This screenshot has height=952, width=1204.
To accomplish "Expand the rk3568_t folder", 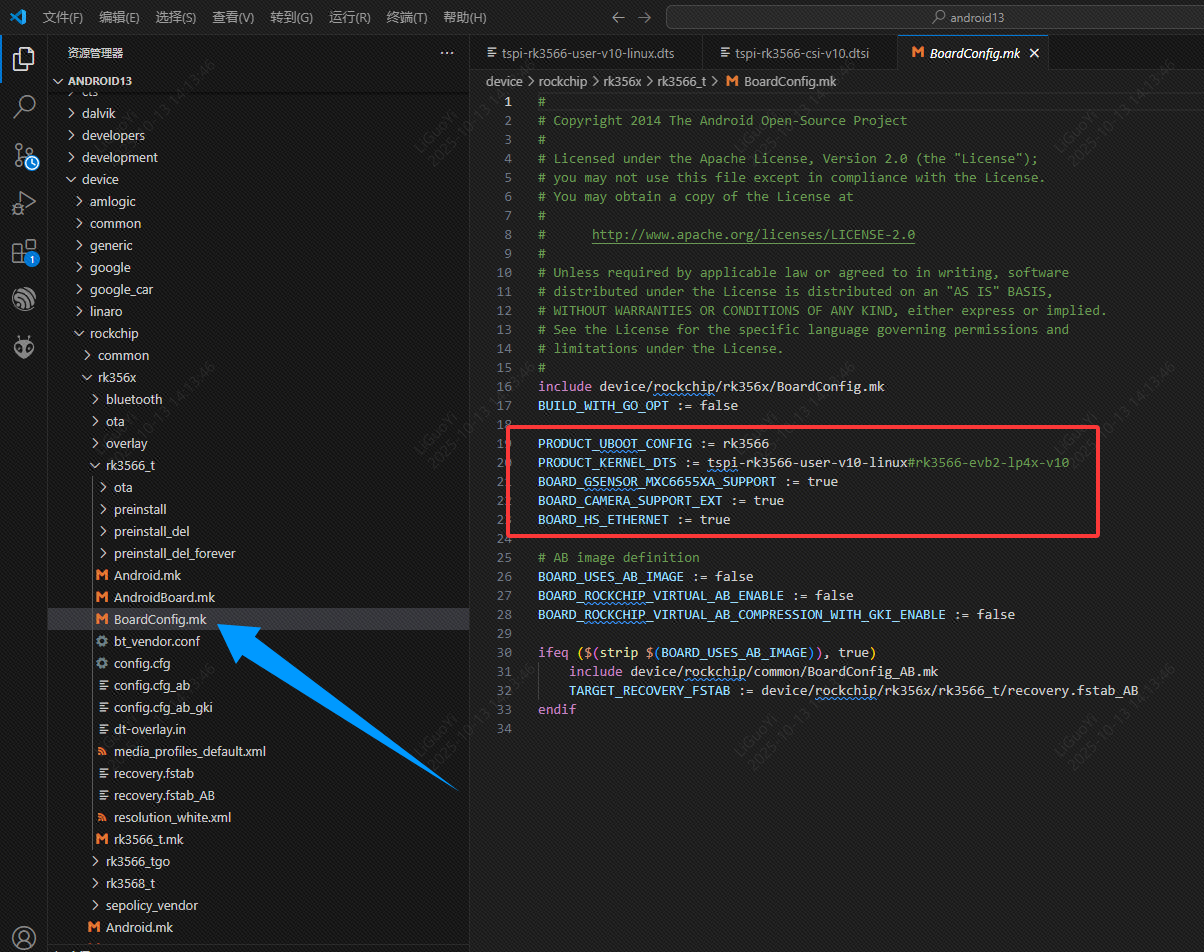I will pos(130,883).
